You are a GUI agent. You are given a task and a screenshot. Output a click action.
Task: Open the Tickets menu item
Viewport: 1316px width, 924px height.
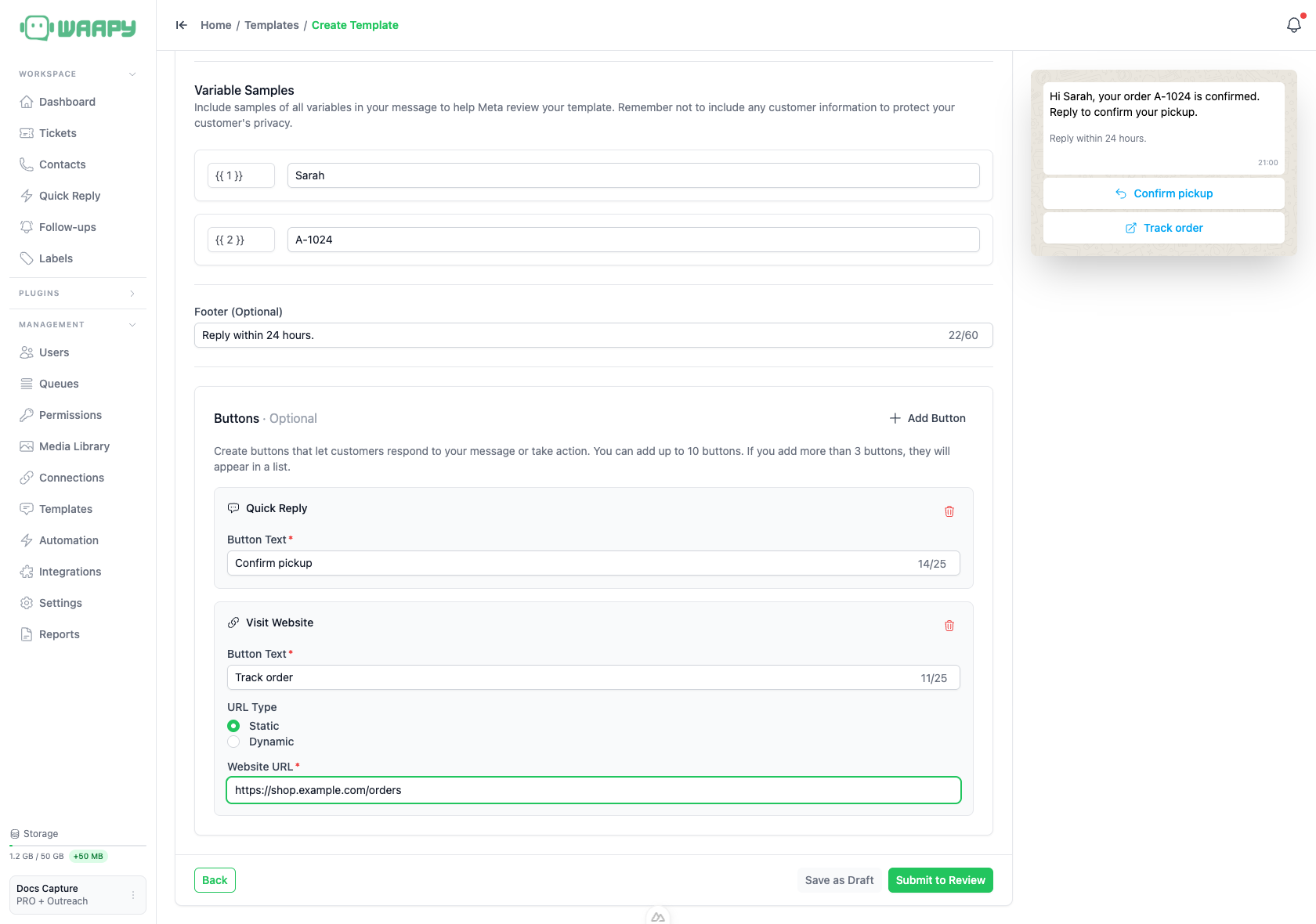(78, 133)
